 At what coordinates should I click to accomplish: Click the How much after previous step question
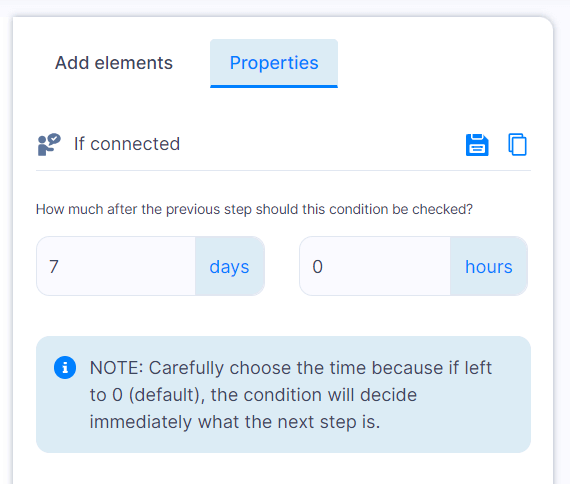[254, 209]
